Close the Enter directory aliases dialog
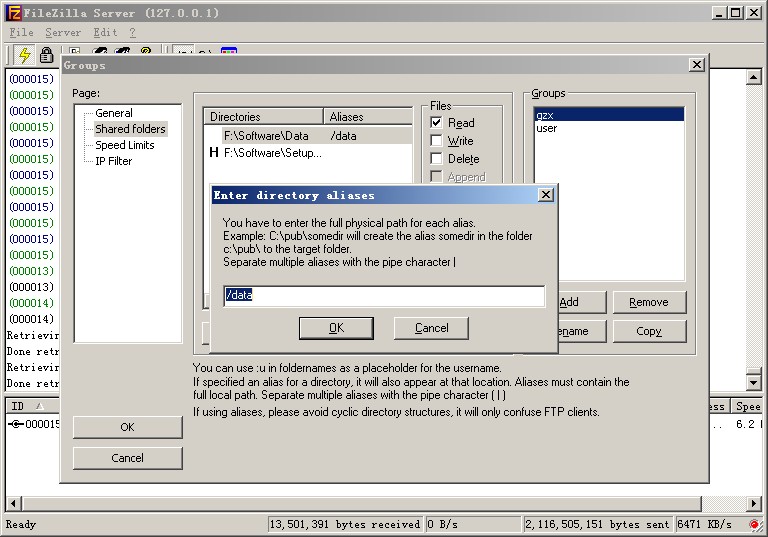Viewport: 768px width, 537px height. (x=546, y=195)
